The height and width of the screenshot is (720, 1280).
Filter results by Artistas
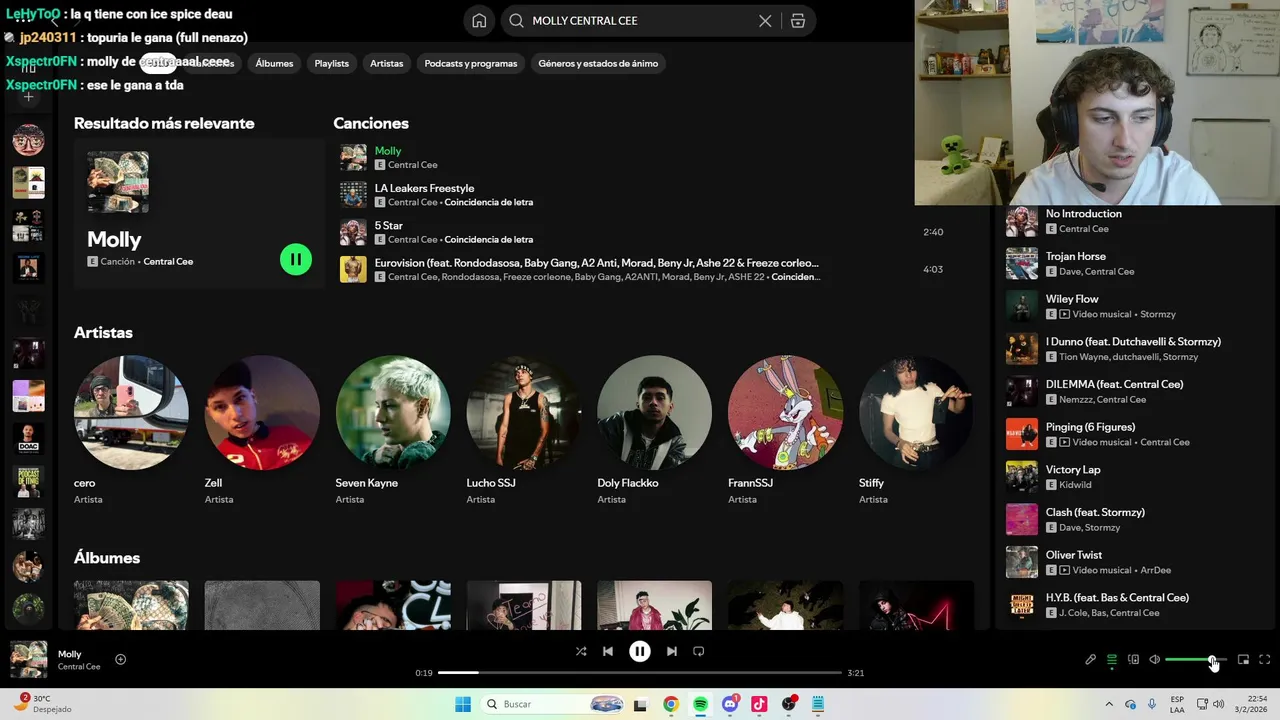(386, 63)
